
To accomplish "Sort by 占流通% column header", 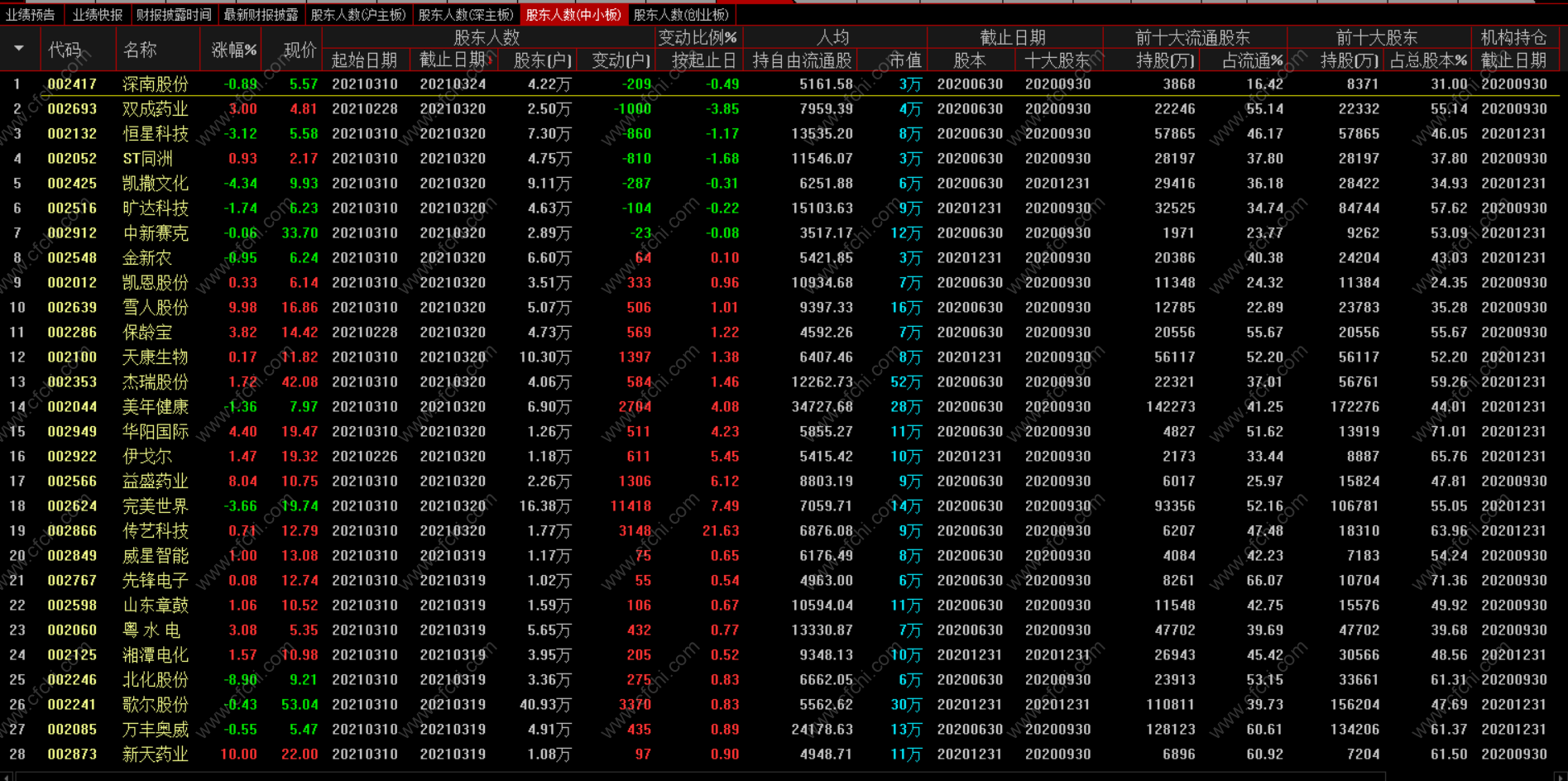I will [x=1253, y=60].
